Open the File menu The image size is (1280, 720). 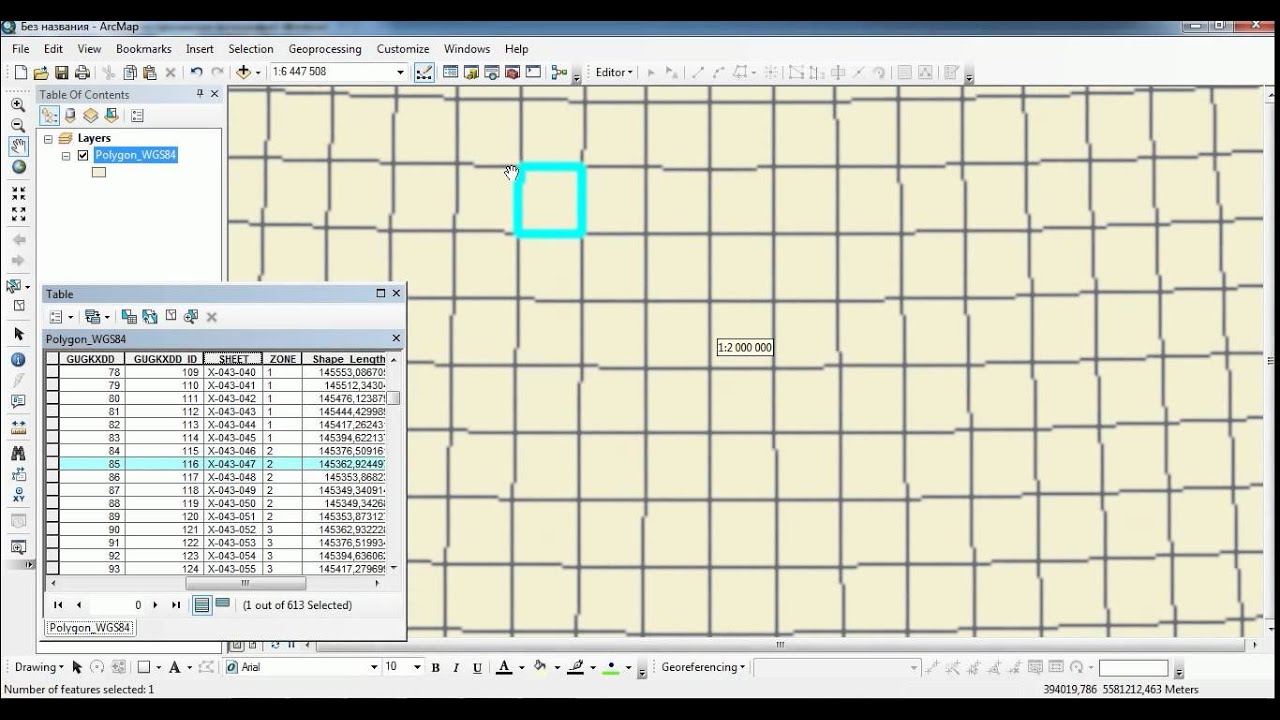pyautogui.click(x=20, y=48)
